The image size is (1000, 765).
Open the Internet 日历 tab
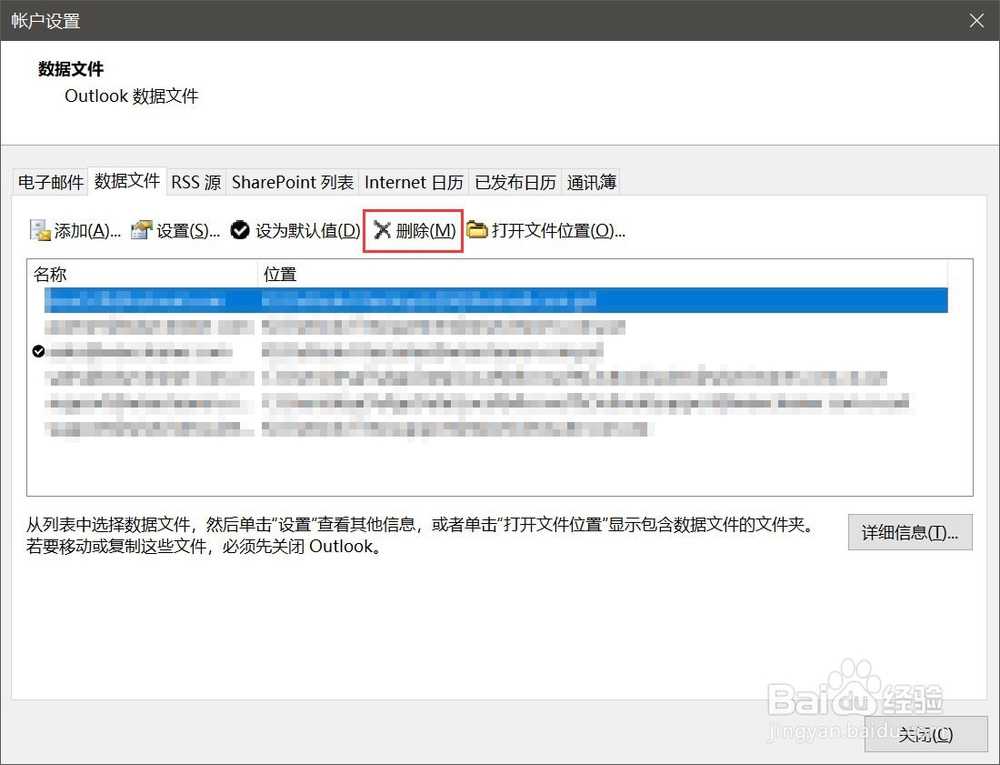coord(413,182)
